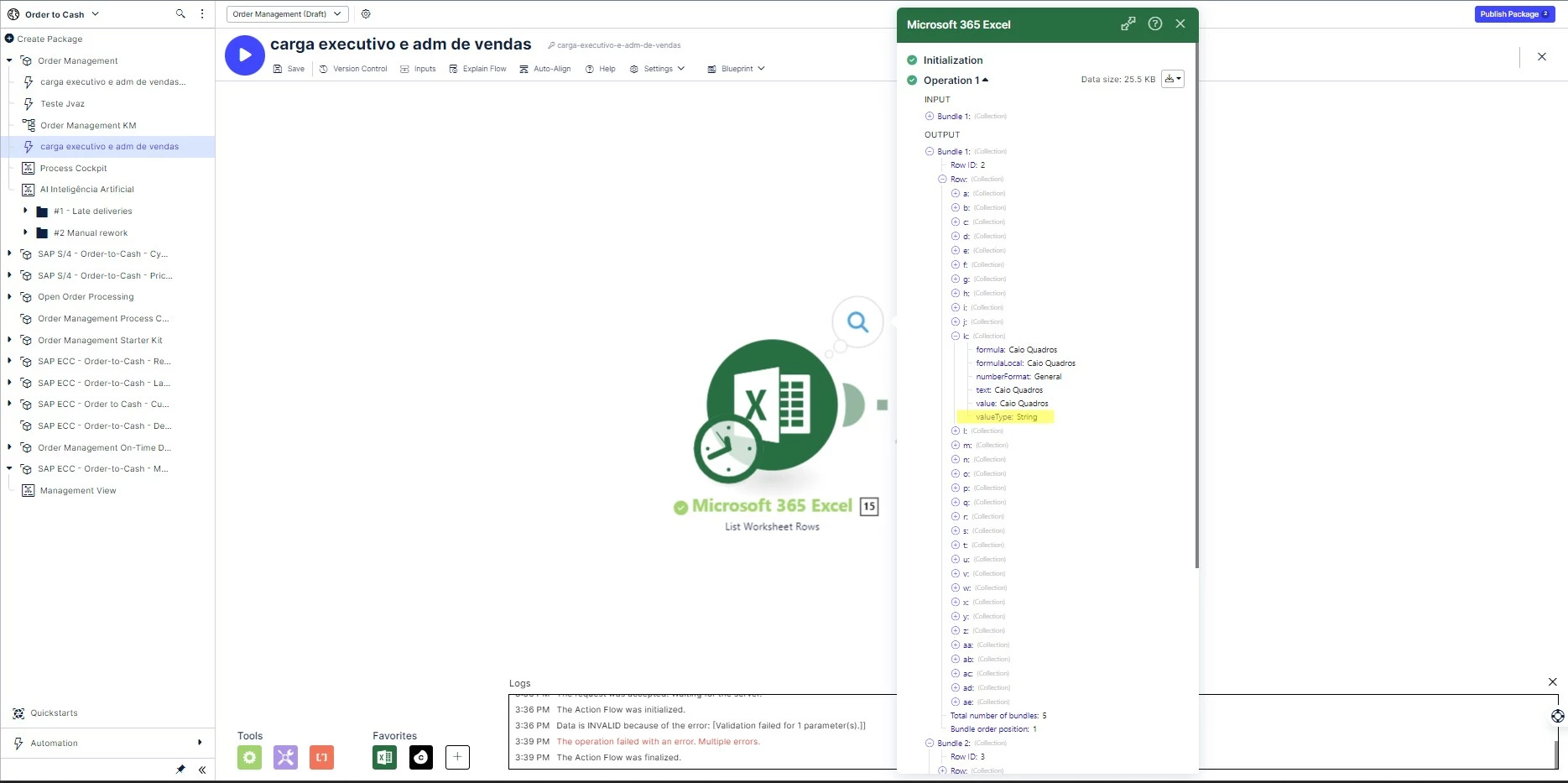Open Inputs in the flow toolbar
Screen dimensions: 1568x783
pos(418,69)
